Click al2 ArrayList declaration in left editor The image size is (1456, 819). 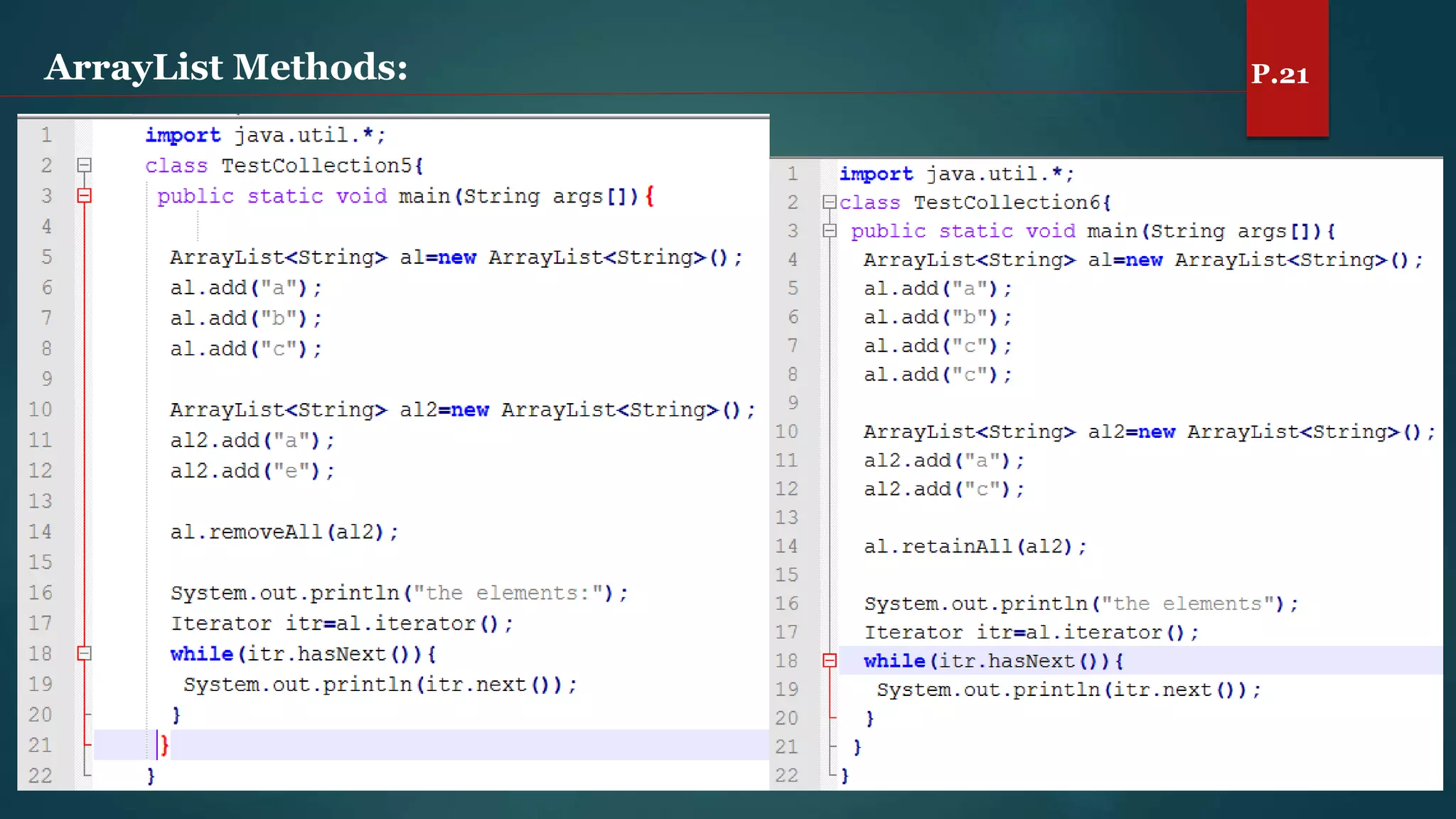[463, 410]
